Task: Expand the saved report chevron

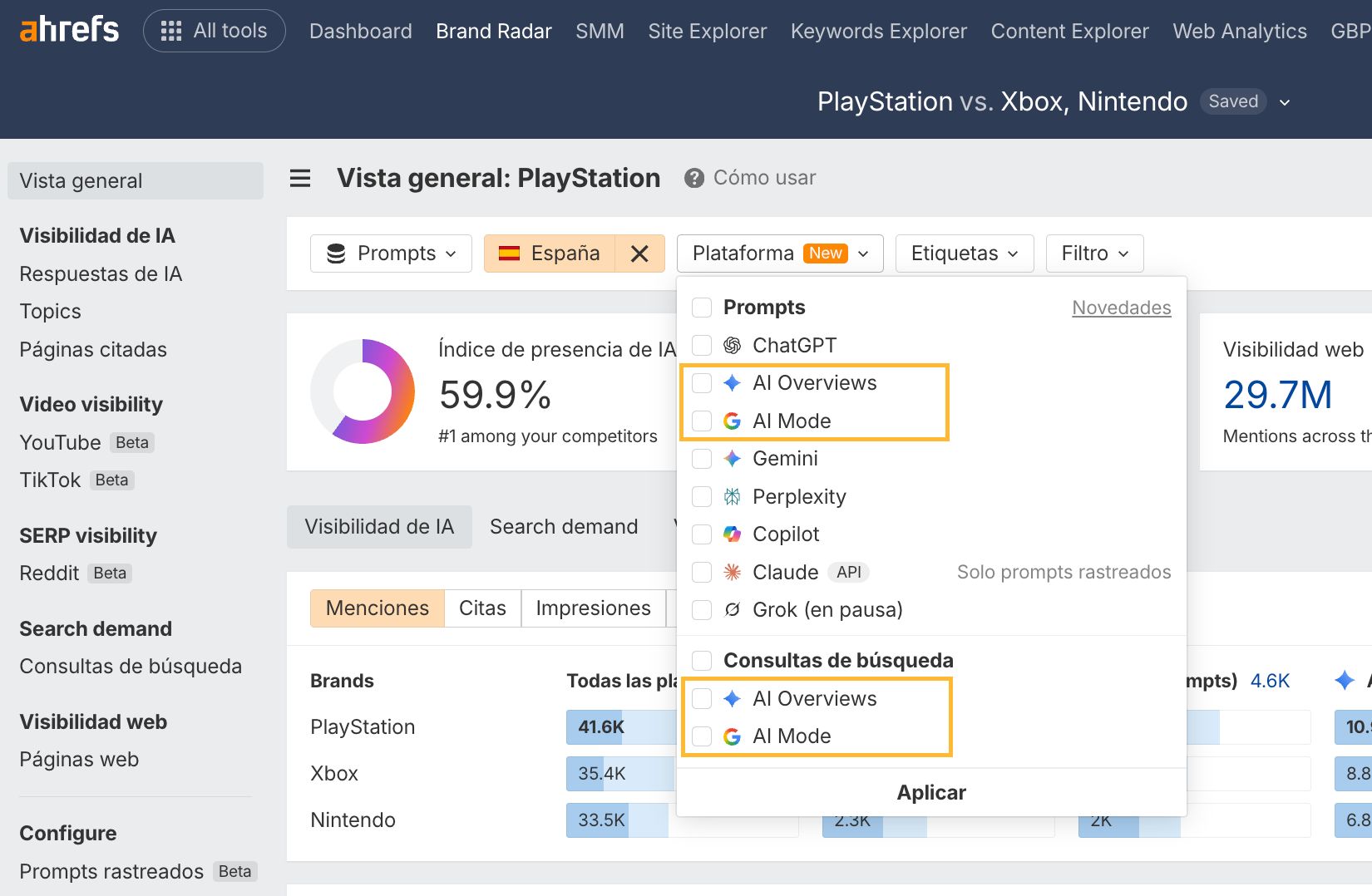Action: pos(1285,102)
